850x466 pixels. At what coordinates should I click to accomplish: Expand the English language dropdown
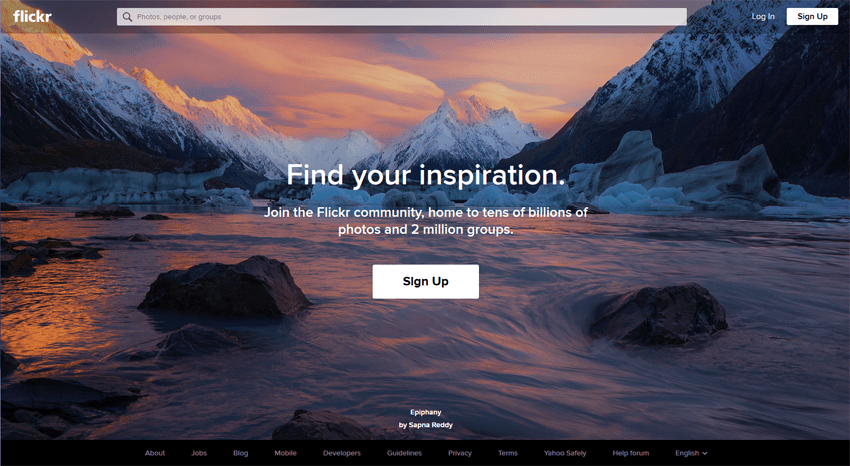point(691,453)
